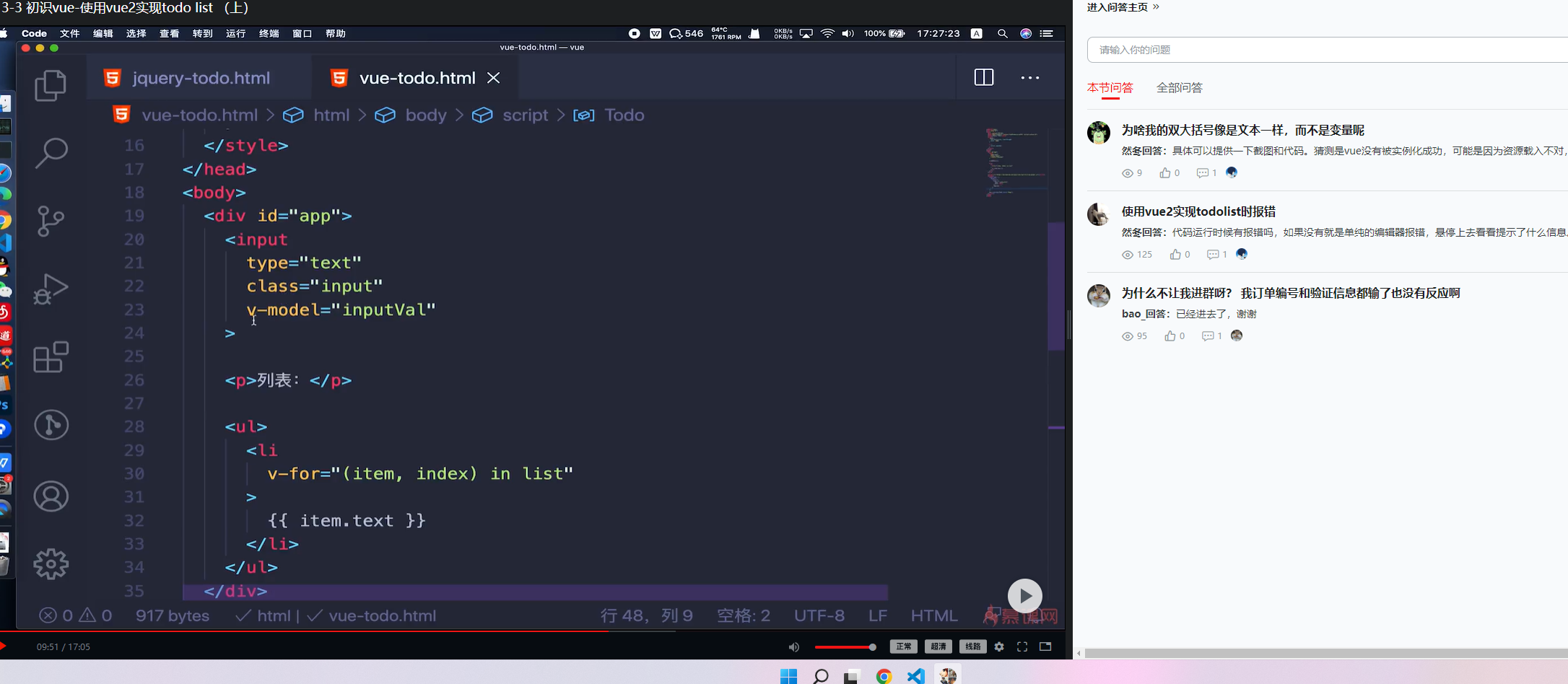Screen dimensions: 1568x684
Task: Like the vue2 todolist报错 question
Action: pos(1180,255)
